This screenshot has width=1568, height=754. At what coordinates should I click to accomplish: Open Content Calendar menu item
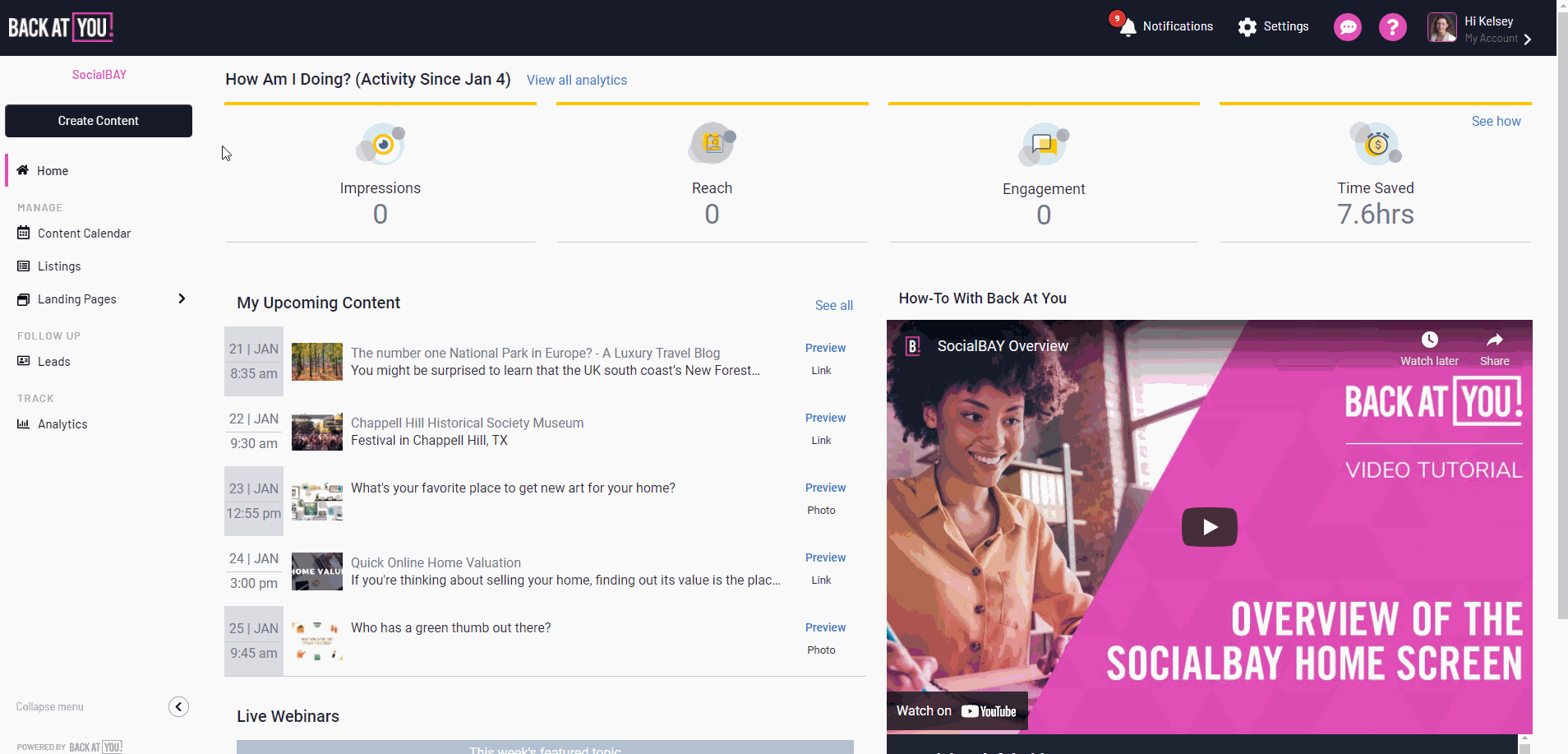tap(84, 234)
